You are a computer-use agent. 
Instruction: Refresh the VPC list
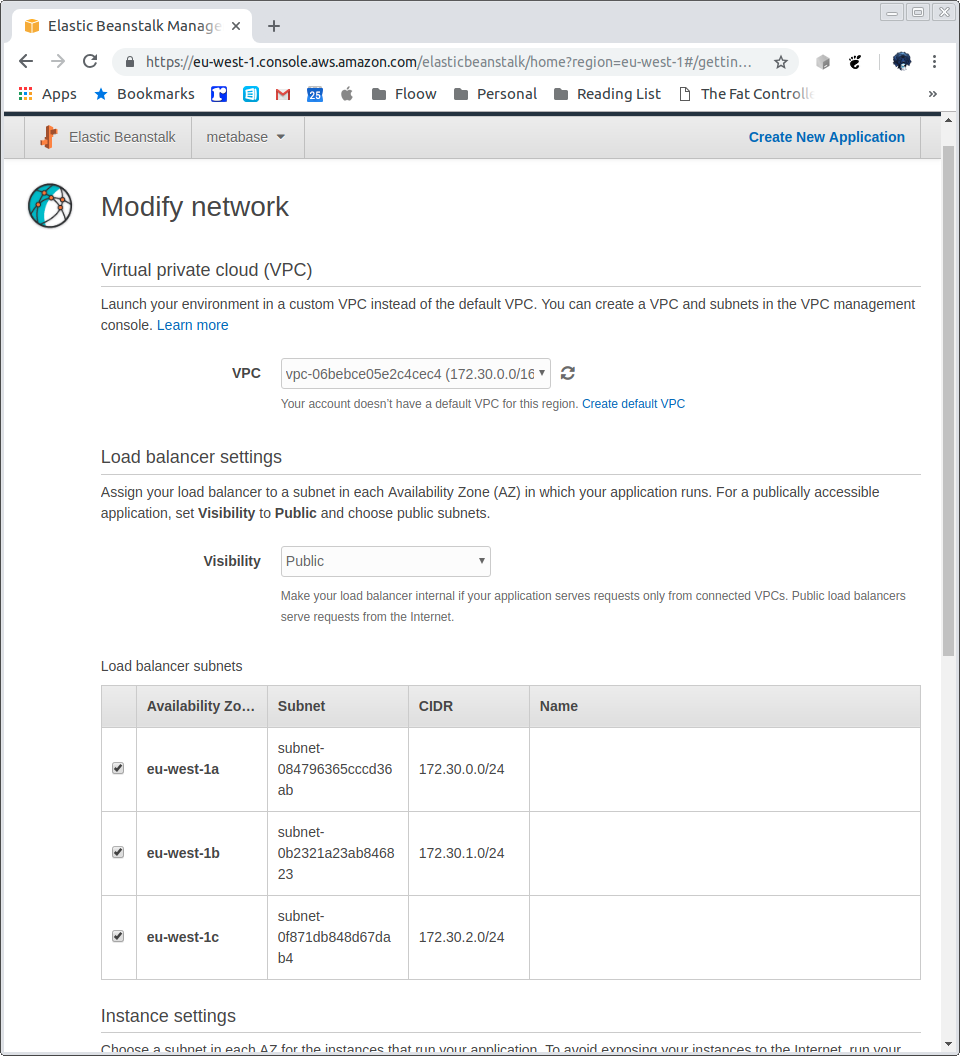click(x=567, y=373)
